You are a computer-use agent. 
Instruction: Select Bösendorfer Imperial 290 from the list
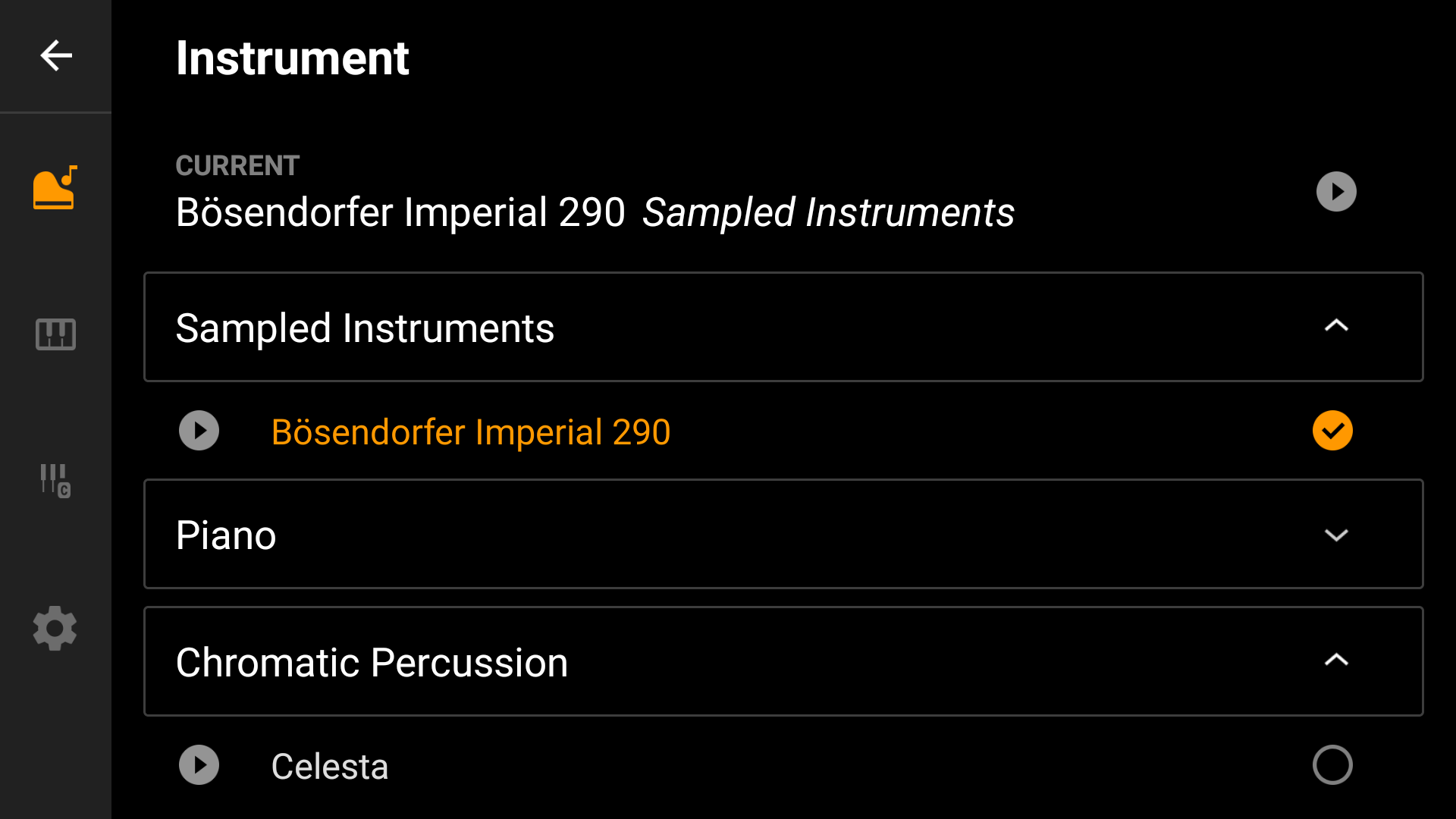click(470, 431)
